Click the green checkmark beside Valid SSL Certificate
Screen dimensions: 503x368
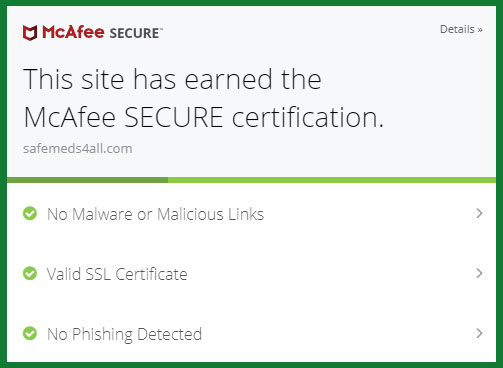[30, 273]
